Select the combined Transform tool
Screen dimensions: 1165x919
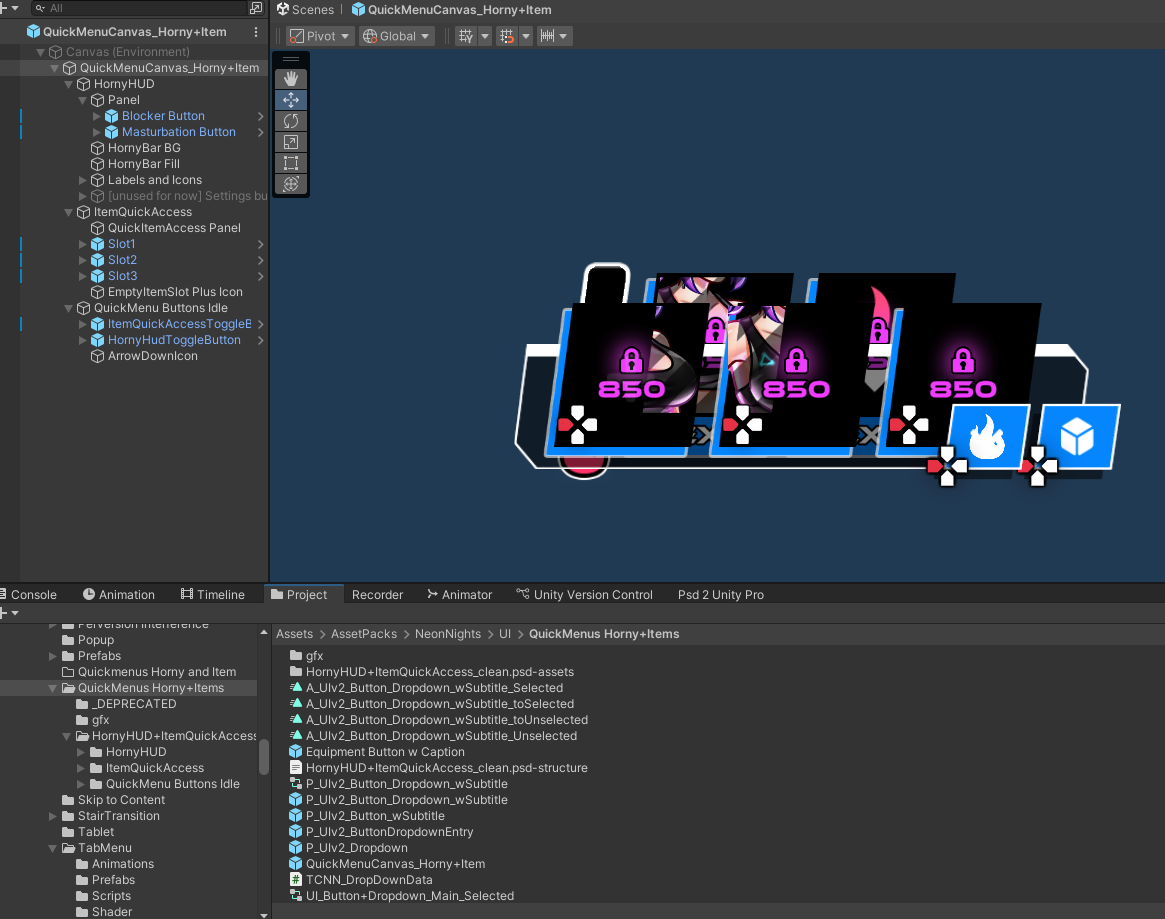point(291,184)
